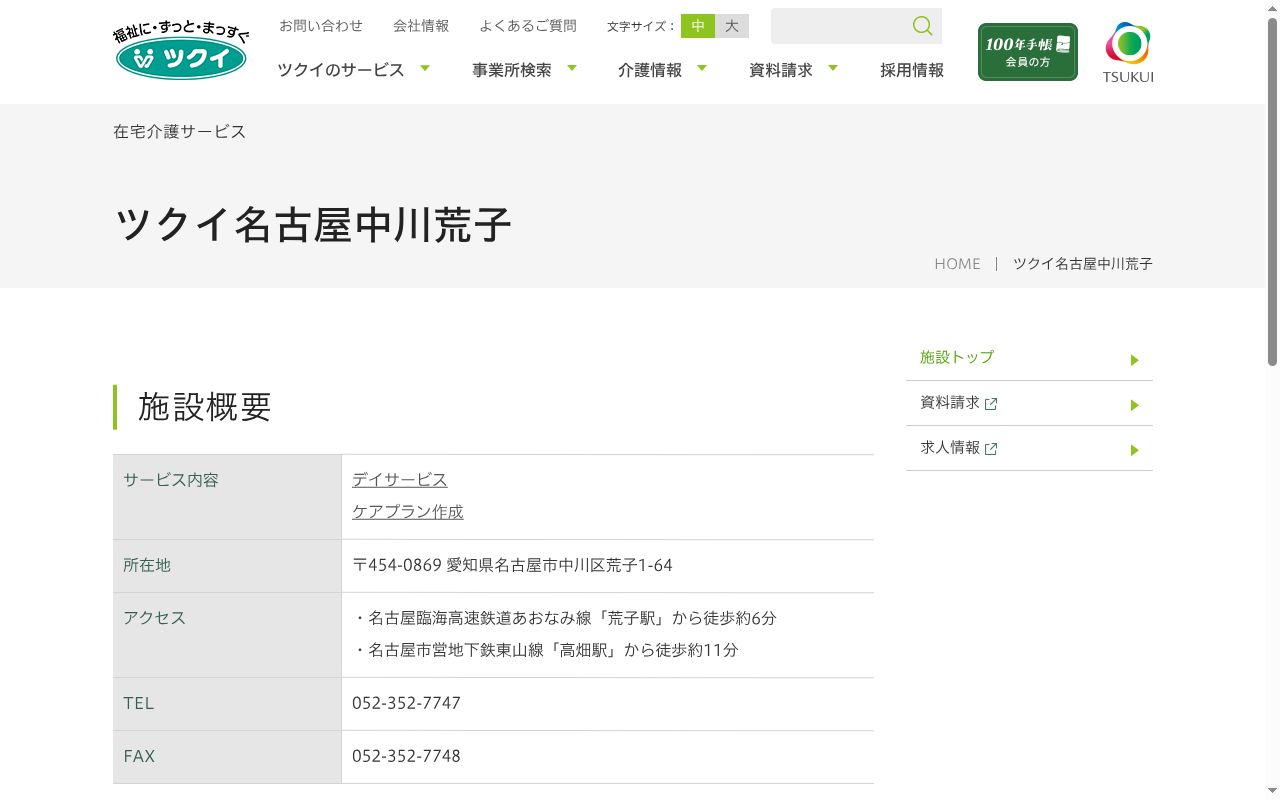Click the arrow icon on sidebar 資料請求 row
This screenshot has height=800, width=1280.
tap(1135, 405)
